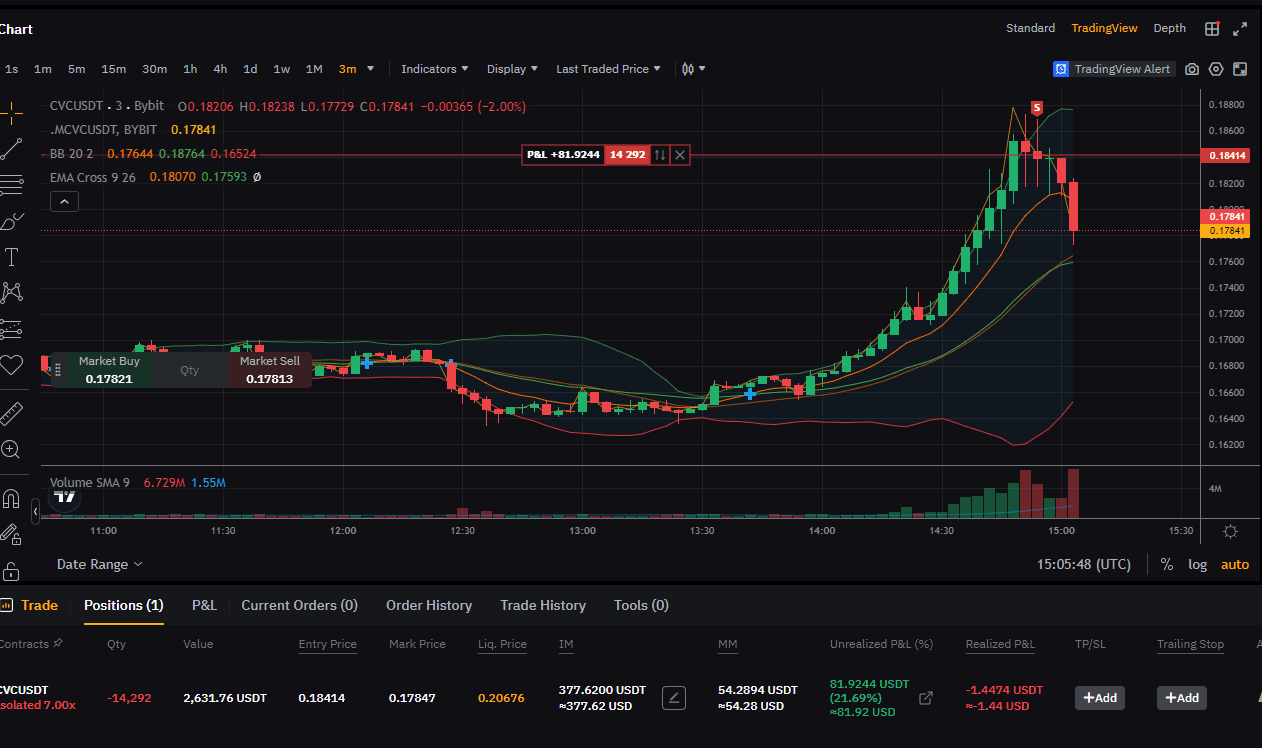Collapse the indicator legend with the chevron

coord(64,202)
